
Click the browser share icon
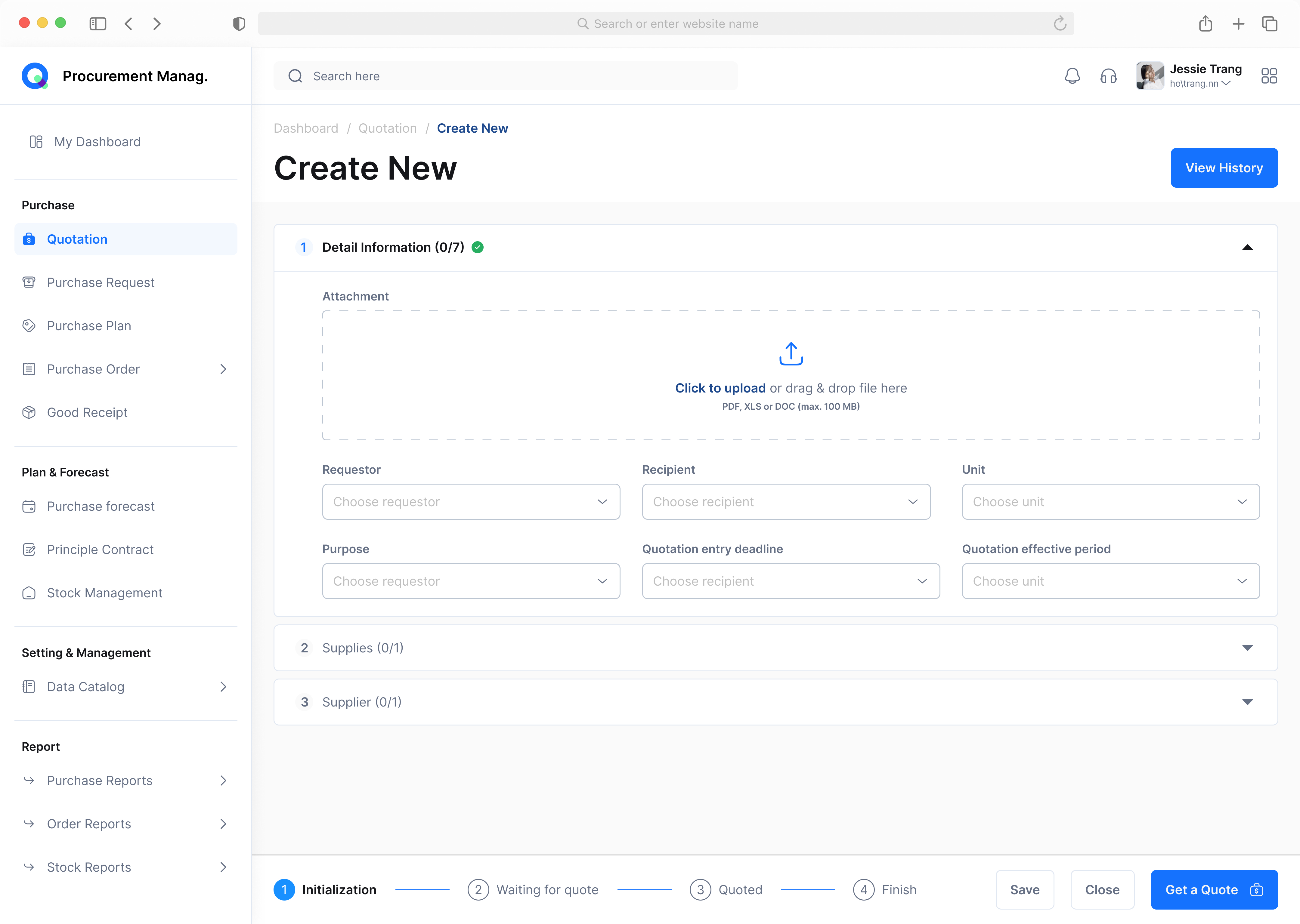[x=1205, y=24]
